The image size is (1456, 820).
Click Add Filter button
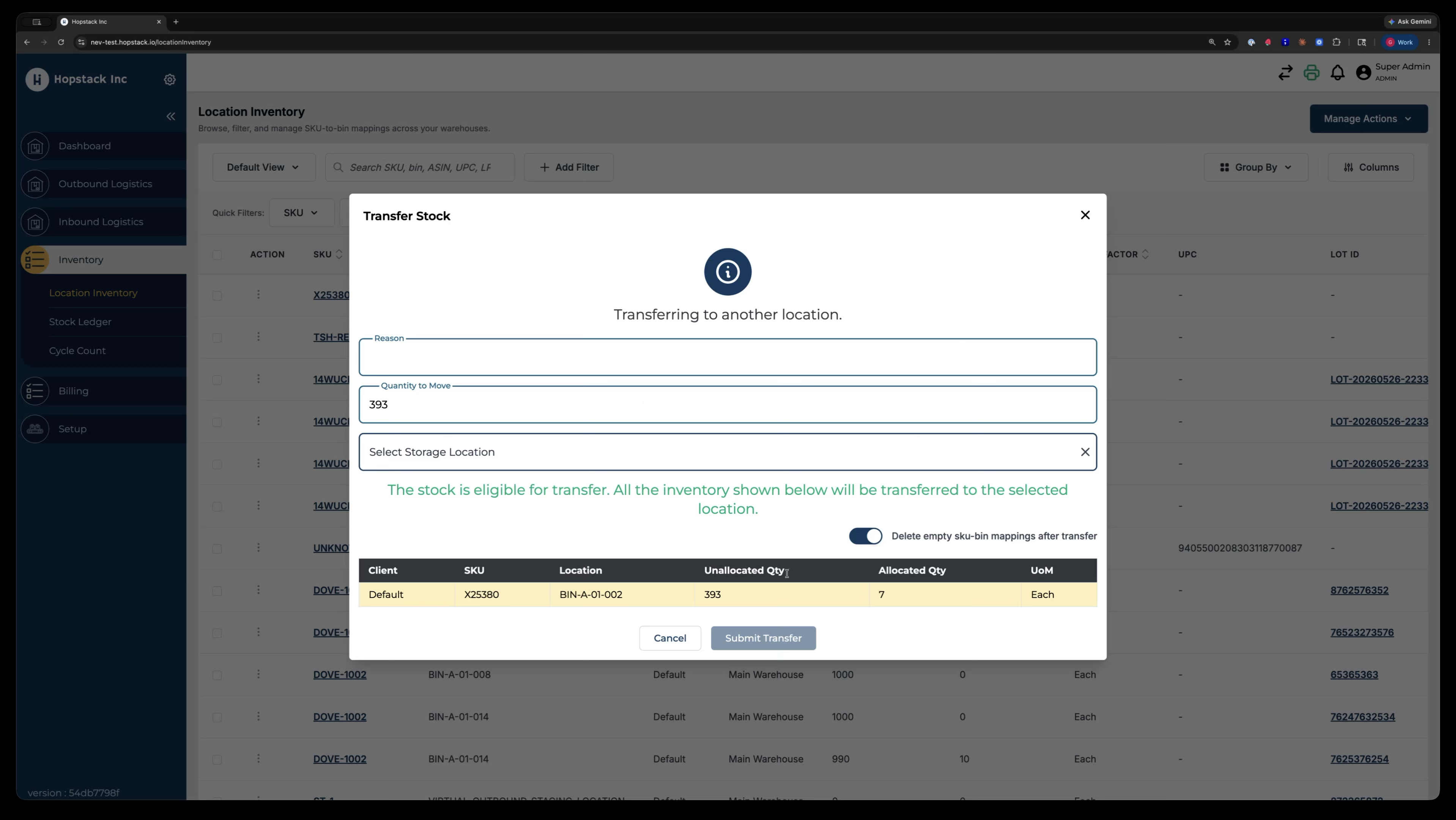569,167
